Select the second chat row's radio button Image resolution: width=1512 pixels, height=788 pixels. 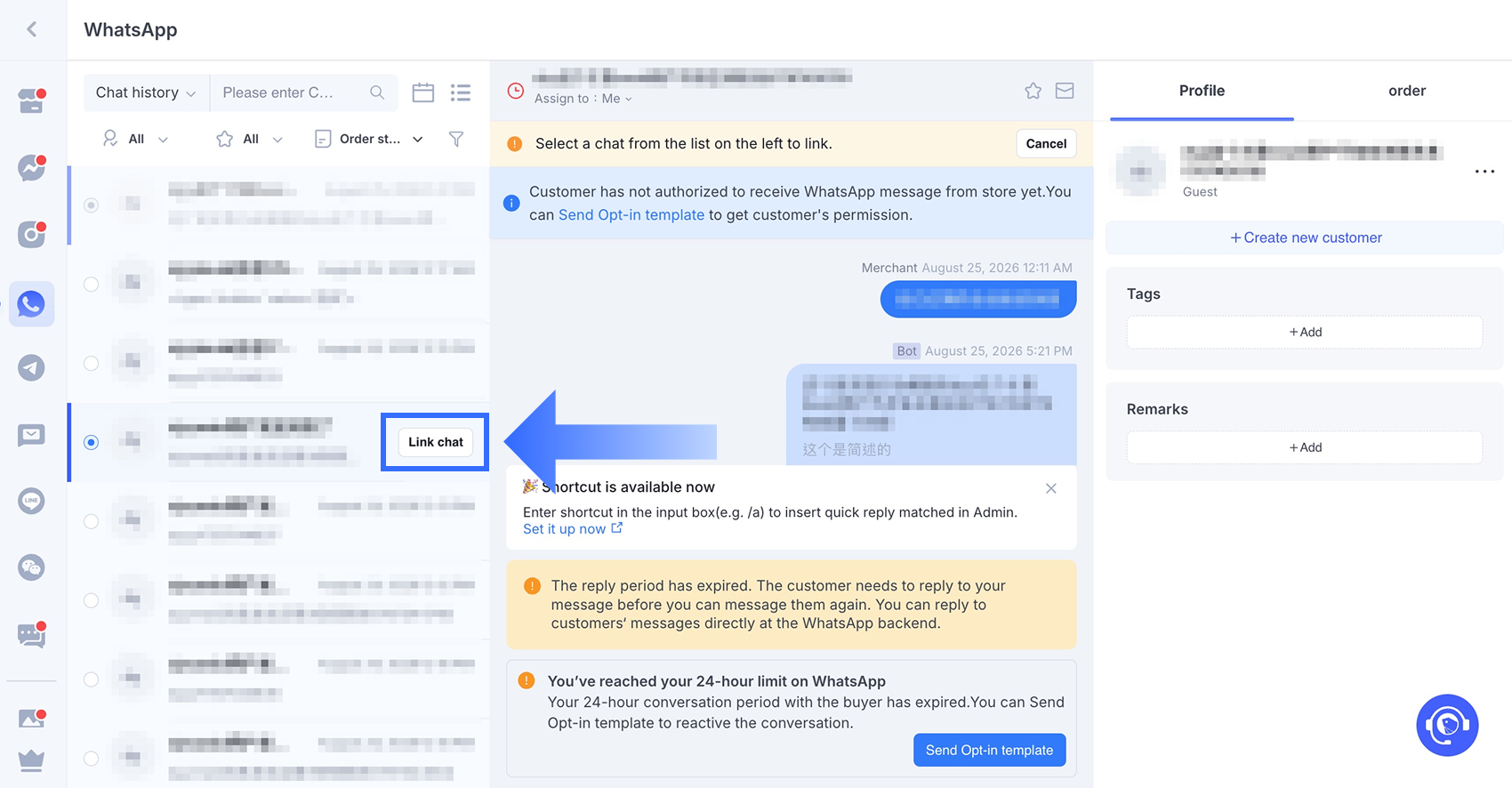tap(91, 285)
